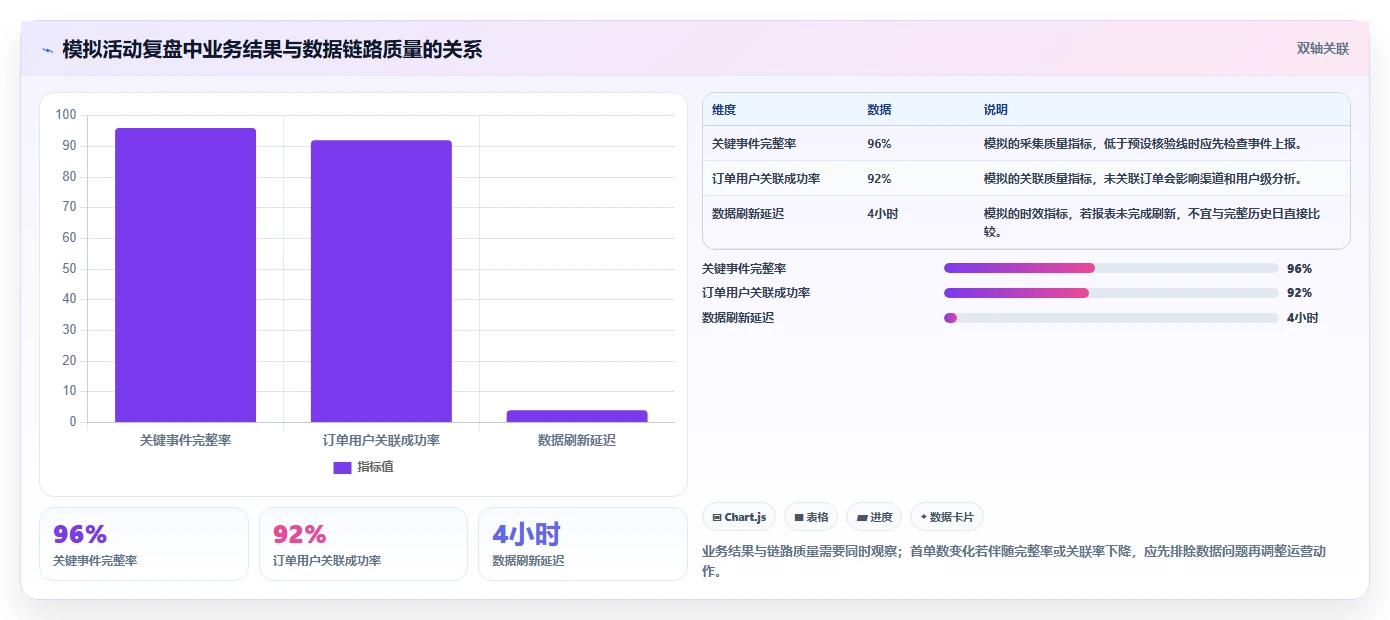The width and height of the screenshot is (1390, 620).
Task: Open the 92% 订单用户关联成功率 data card
Action: 363,544
